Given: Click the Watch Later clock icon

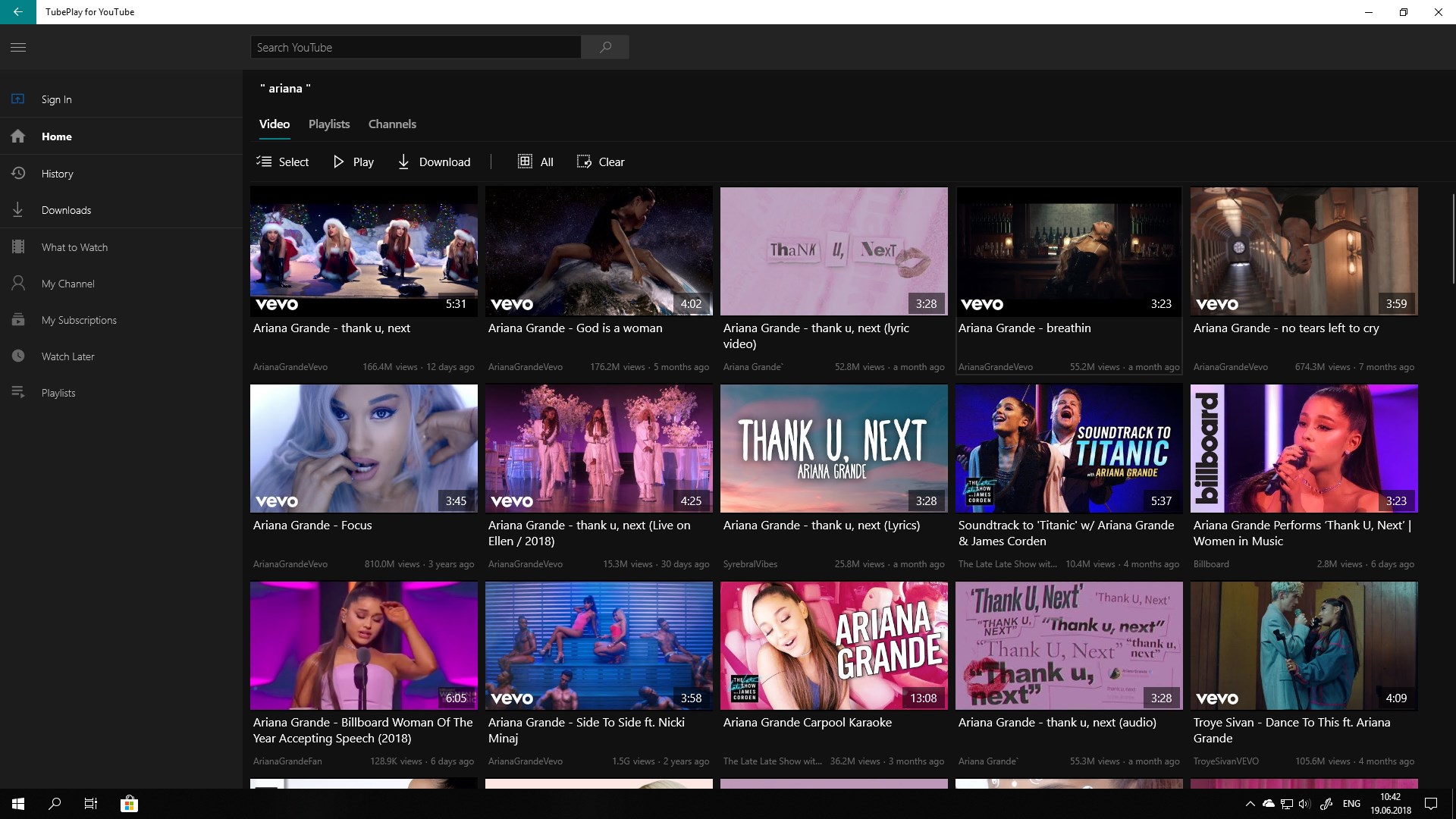Looking at the screenshot, I should [18, 356].
